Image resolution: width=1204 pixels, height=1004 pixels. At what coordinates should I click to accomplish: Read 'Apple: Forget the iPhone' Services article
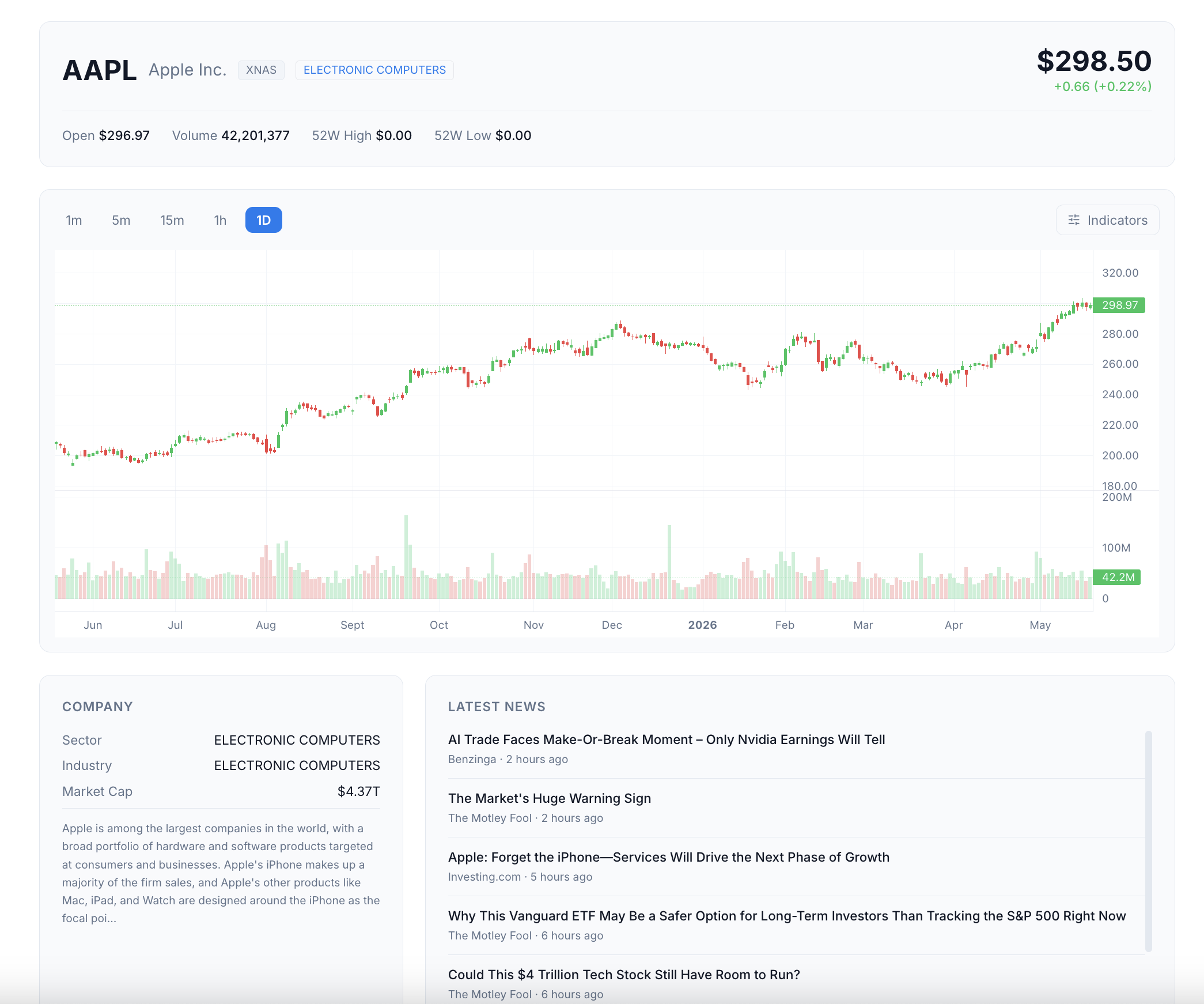pyautogui.click(x=669, y=857)
